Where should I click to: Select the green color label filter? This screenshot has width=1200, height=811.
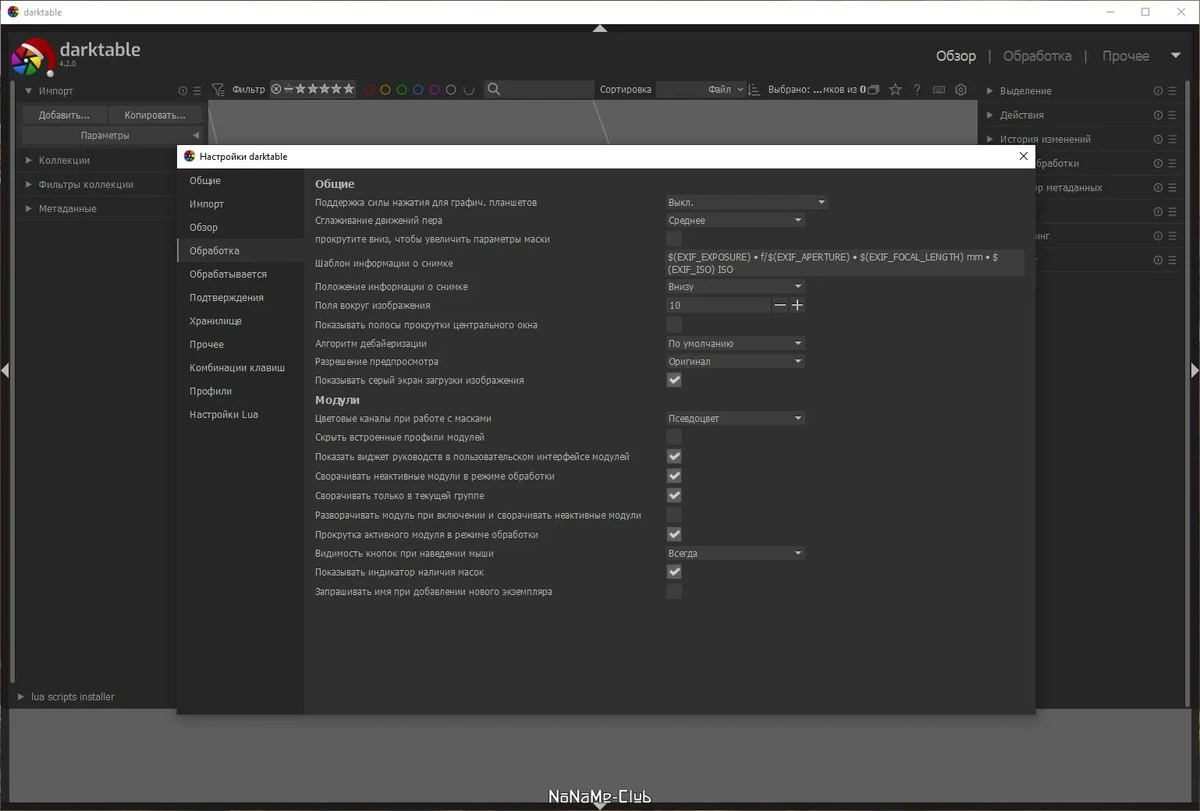[401, 90]
